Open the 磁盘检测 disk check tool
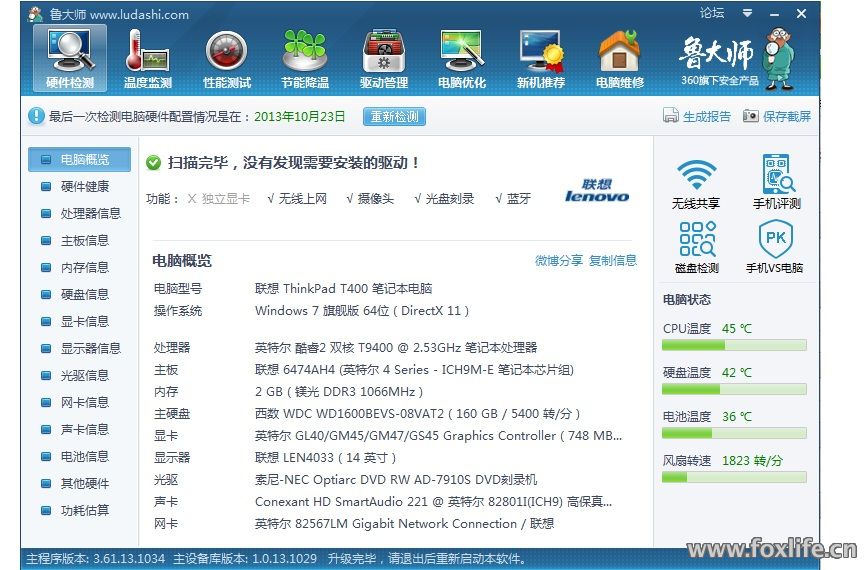This screenshot has height=570, width=864. (695, 246)
